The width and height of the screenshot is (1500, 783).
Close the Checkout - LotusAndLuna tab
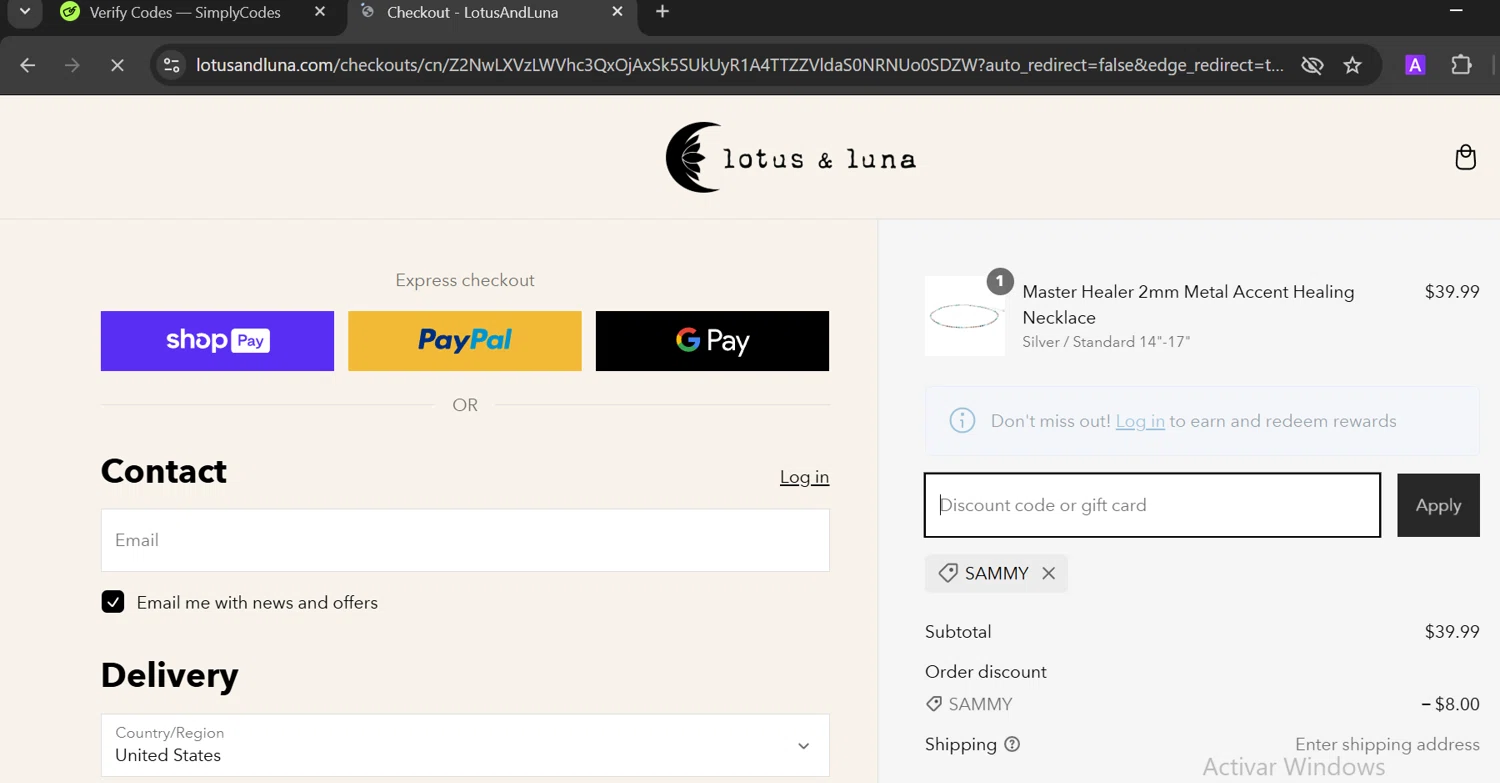(617, 12)
